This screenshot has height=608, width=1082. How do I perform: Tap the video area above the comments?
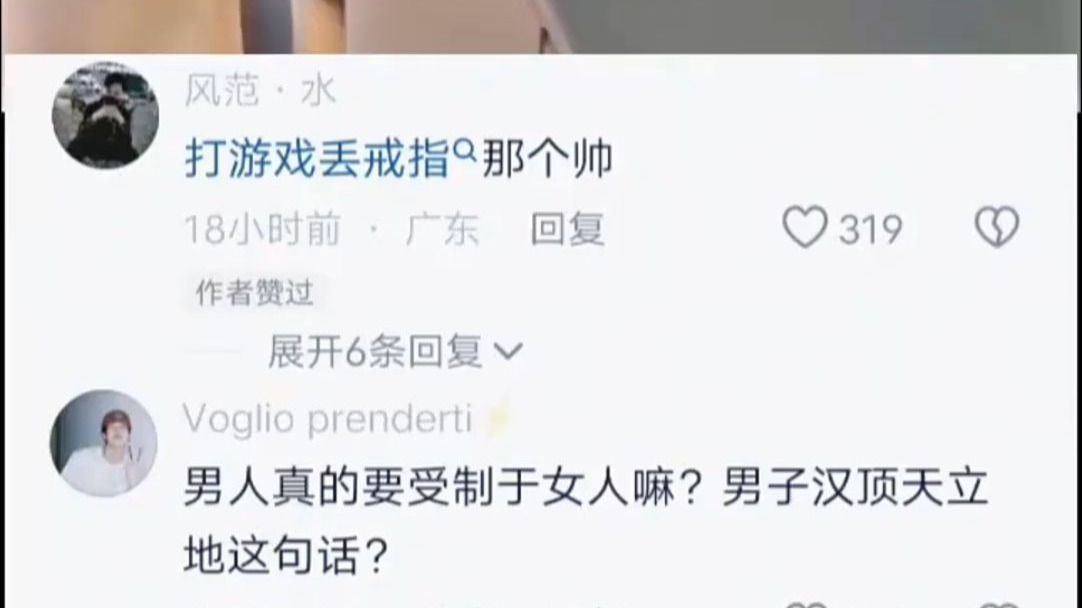(x=541, y=26)
